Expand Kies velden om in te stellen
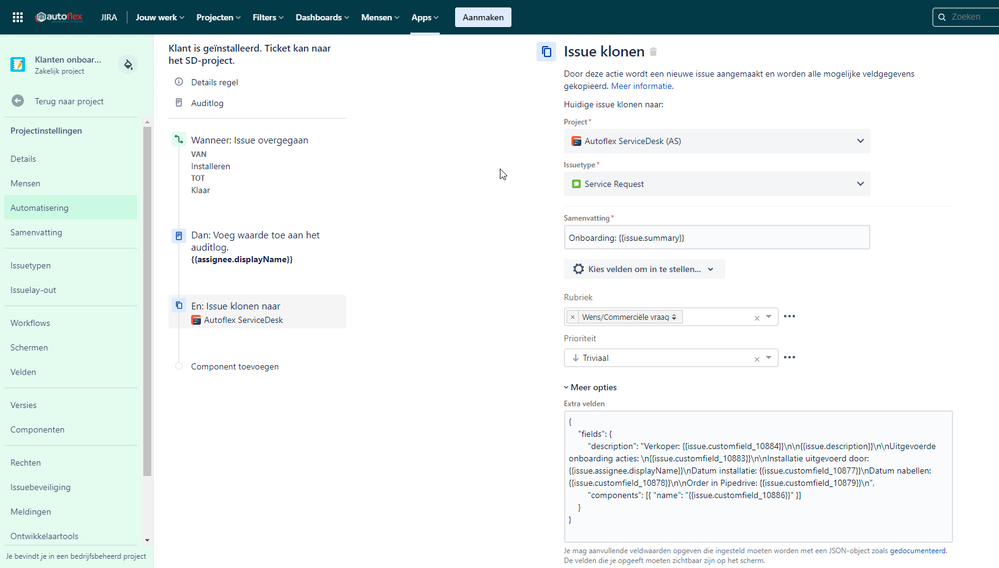The height and width of the screenshot is (568, 999). tap(644, 269)
